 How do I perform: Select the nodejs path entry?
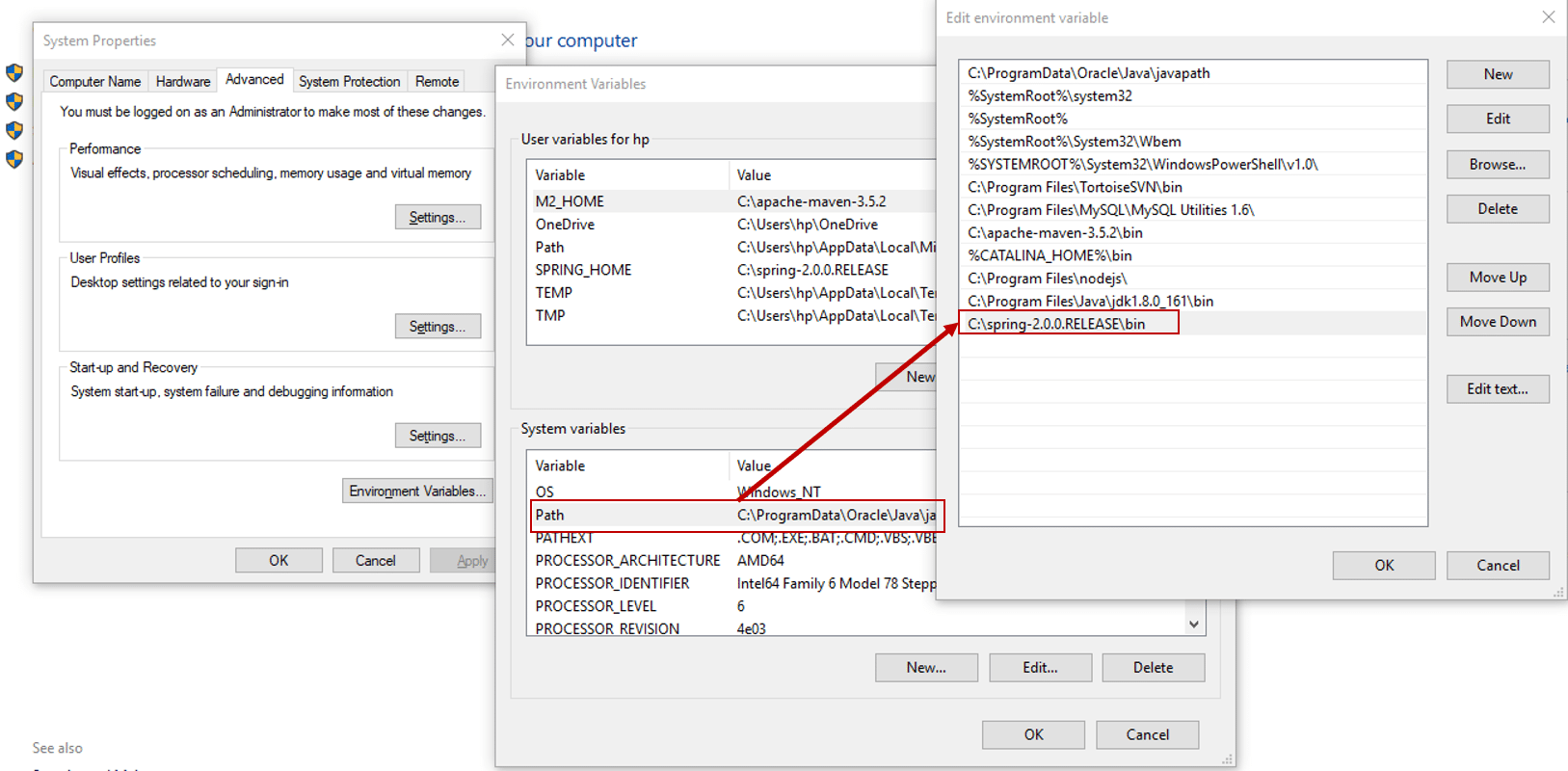[1048, 279]
